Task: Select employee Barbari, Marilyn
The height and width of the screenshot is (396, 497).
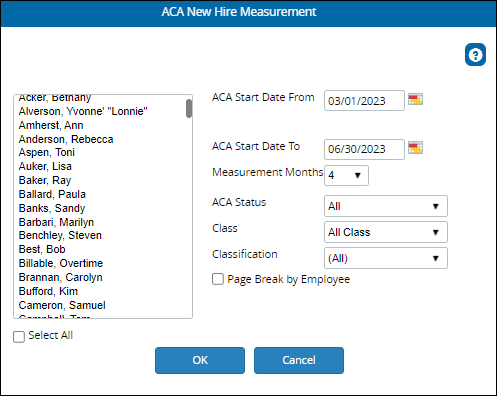Action: click(x=56, y=222)
